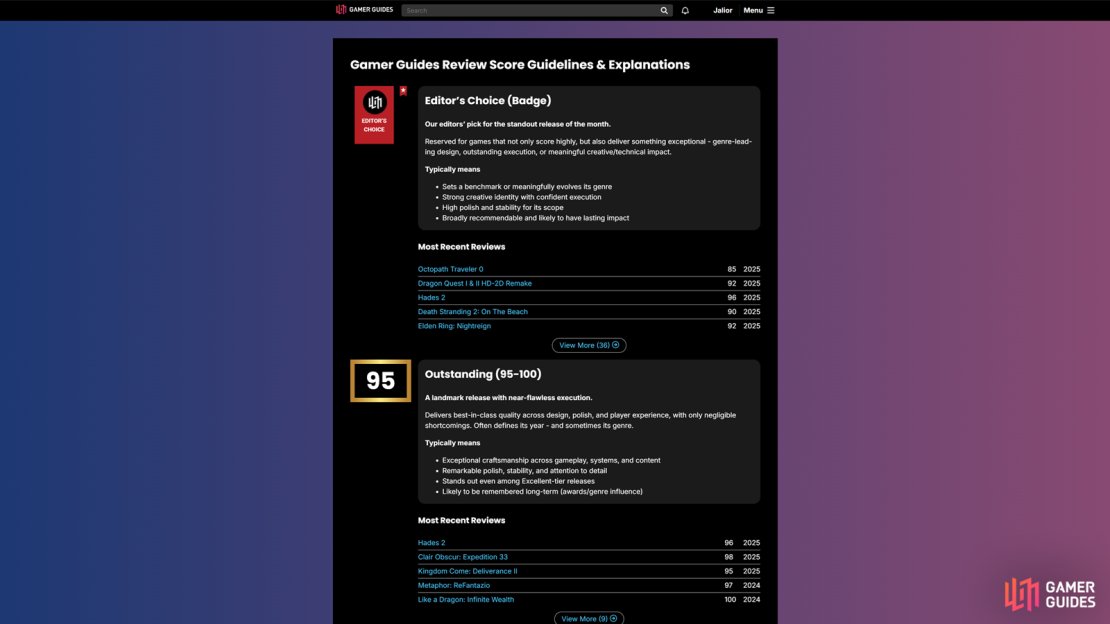The width and height of the screenshot is (1110, 624).
Task: Open the Menu hamburger button
Action: (x=759, y=11)
